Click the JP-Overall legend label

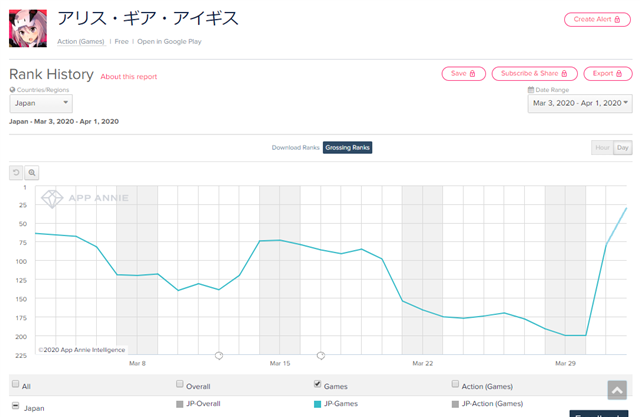(203, 404)
